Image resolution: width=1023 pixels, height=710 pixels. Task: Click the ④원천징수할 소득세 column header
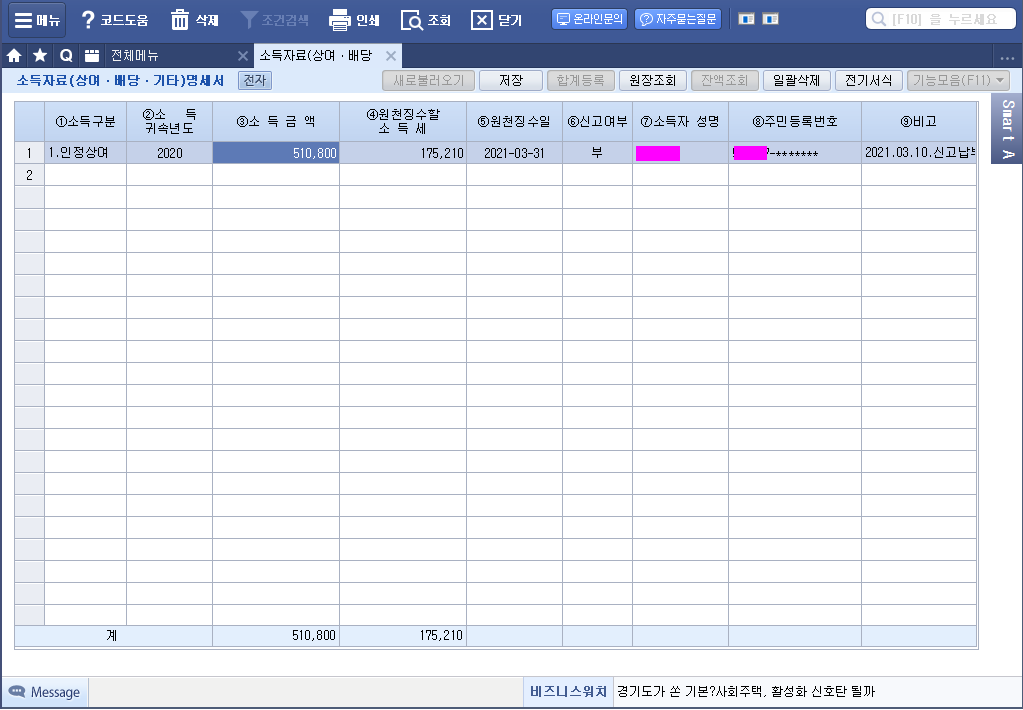pos(403,121)
